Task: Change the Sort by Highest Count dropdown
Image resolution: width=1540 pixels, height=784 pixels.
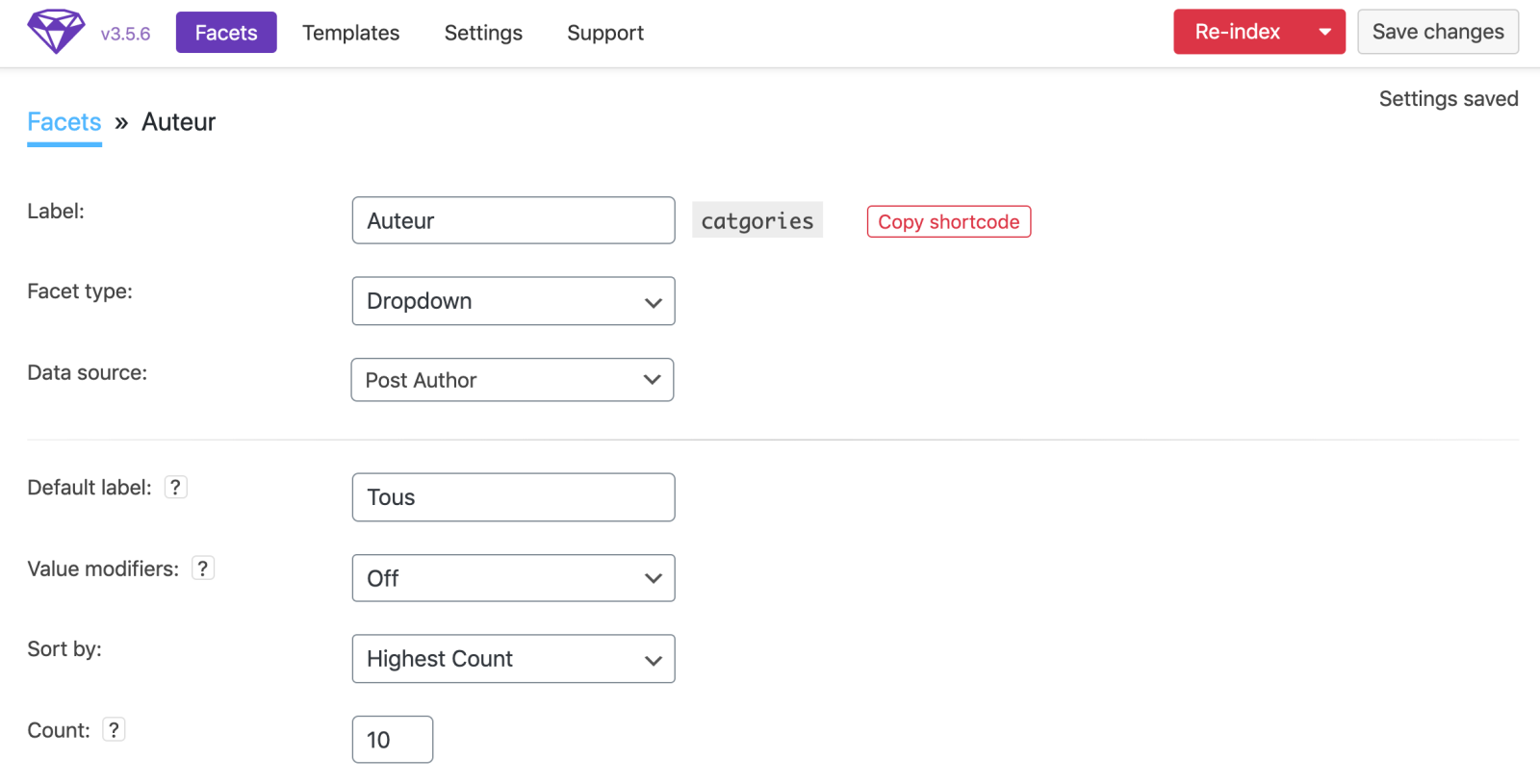Action: click(x=513, y=659)
